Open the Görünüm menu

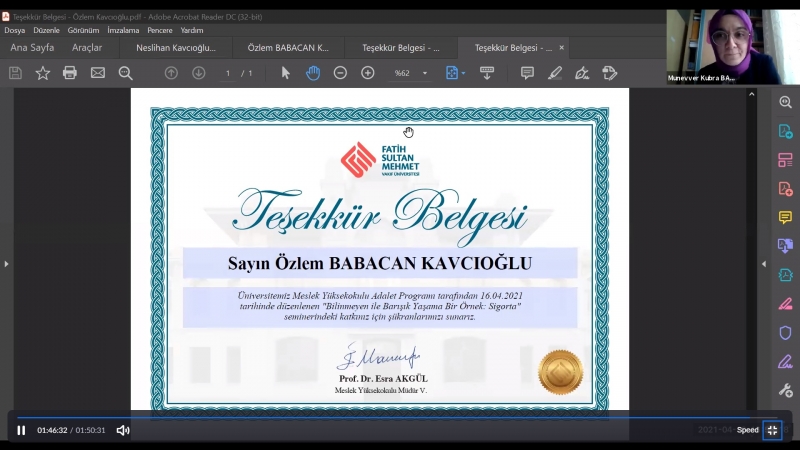pyautogui.click(x=83, y=30)
